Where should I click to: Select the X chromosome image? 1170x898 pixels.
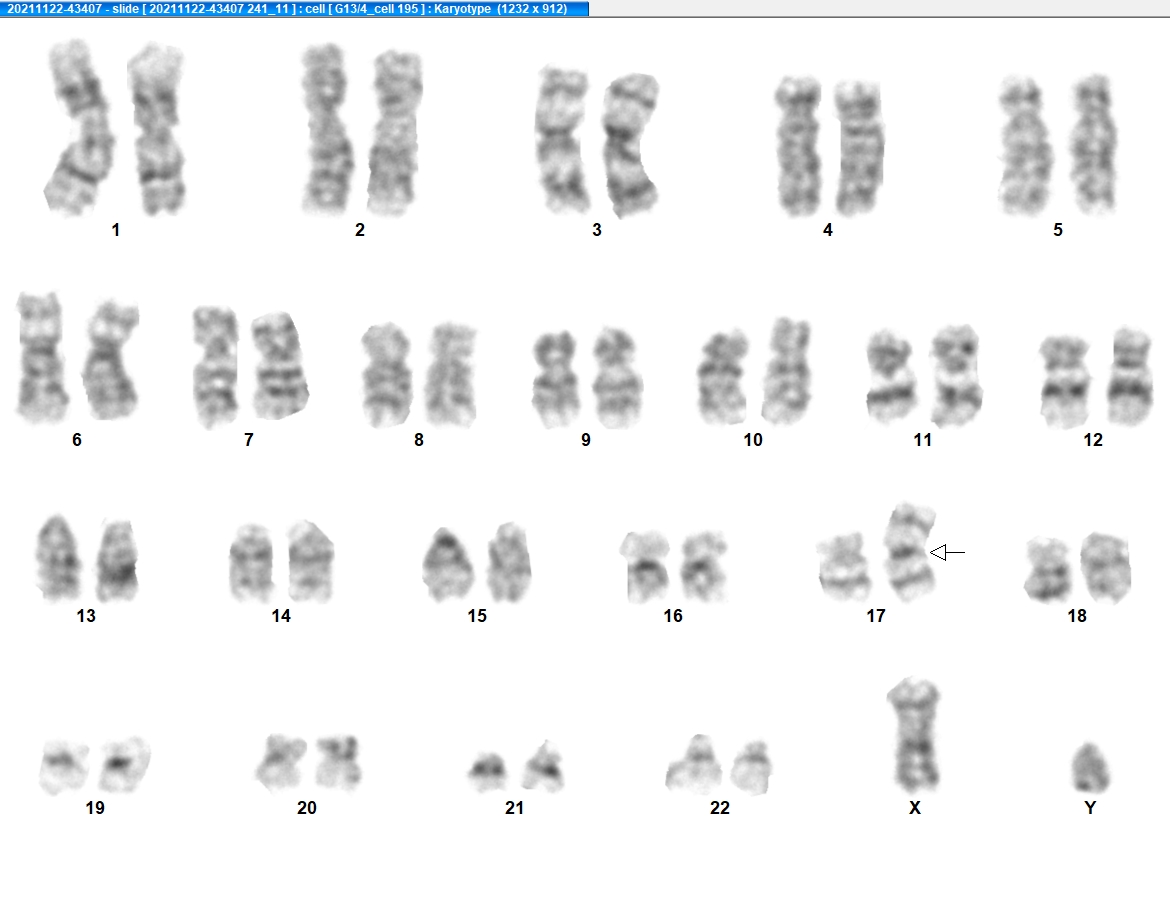tap(915, 735)
